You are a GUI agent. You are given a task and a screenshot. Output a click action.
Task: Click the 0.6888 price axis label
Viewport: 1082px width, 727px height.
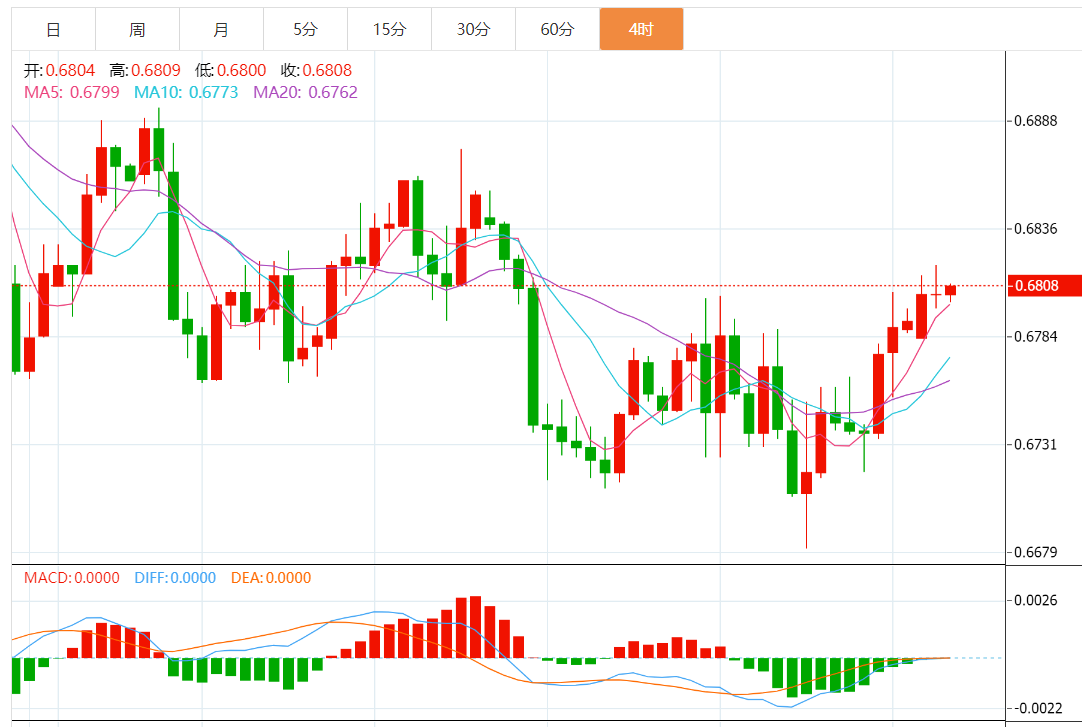[x=1036, y=121]
